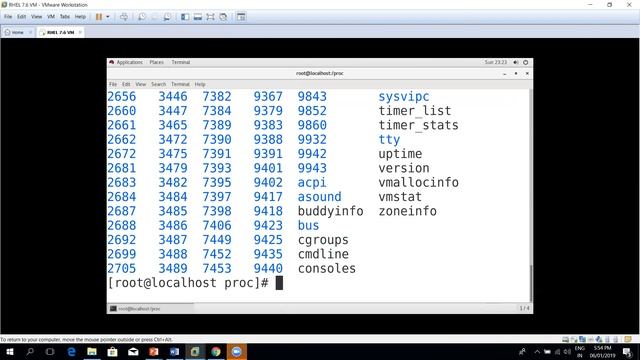
Task: Open the terminal's Terminal menu
Action: point(180,84)
